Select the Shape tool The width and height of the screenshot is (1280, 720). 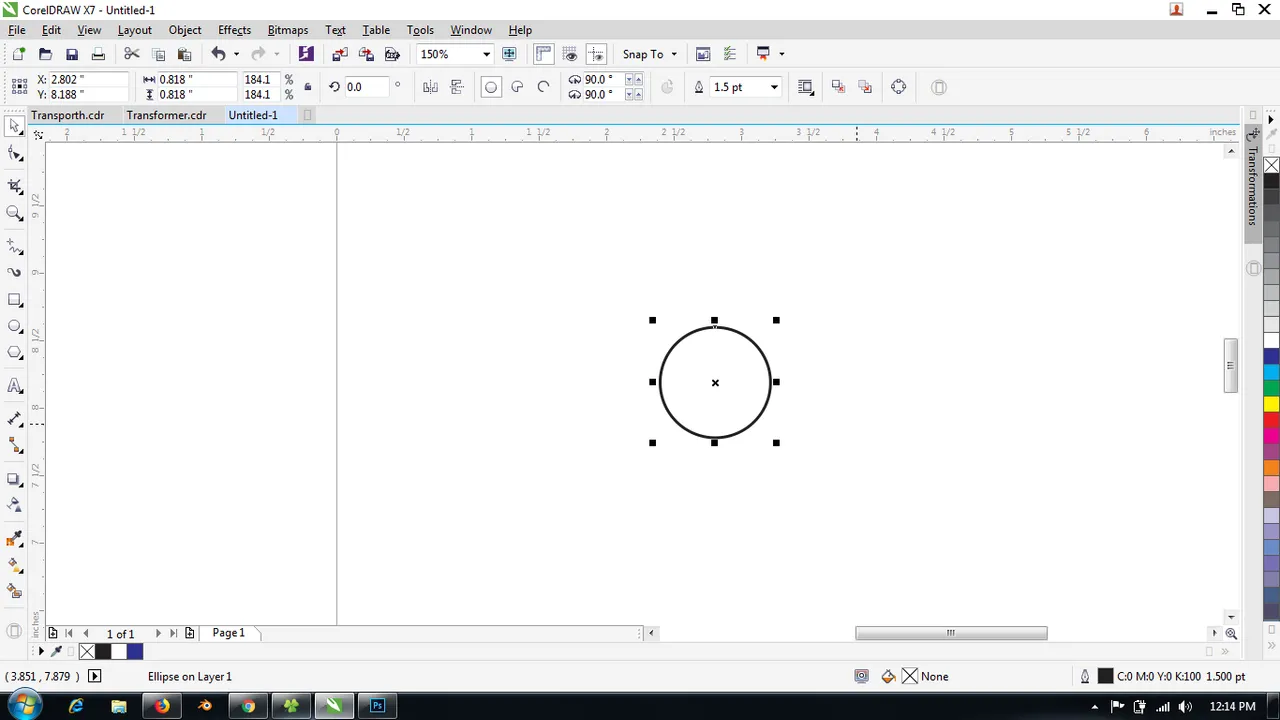(x=14, y=154)
